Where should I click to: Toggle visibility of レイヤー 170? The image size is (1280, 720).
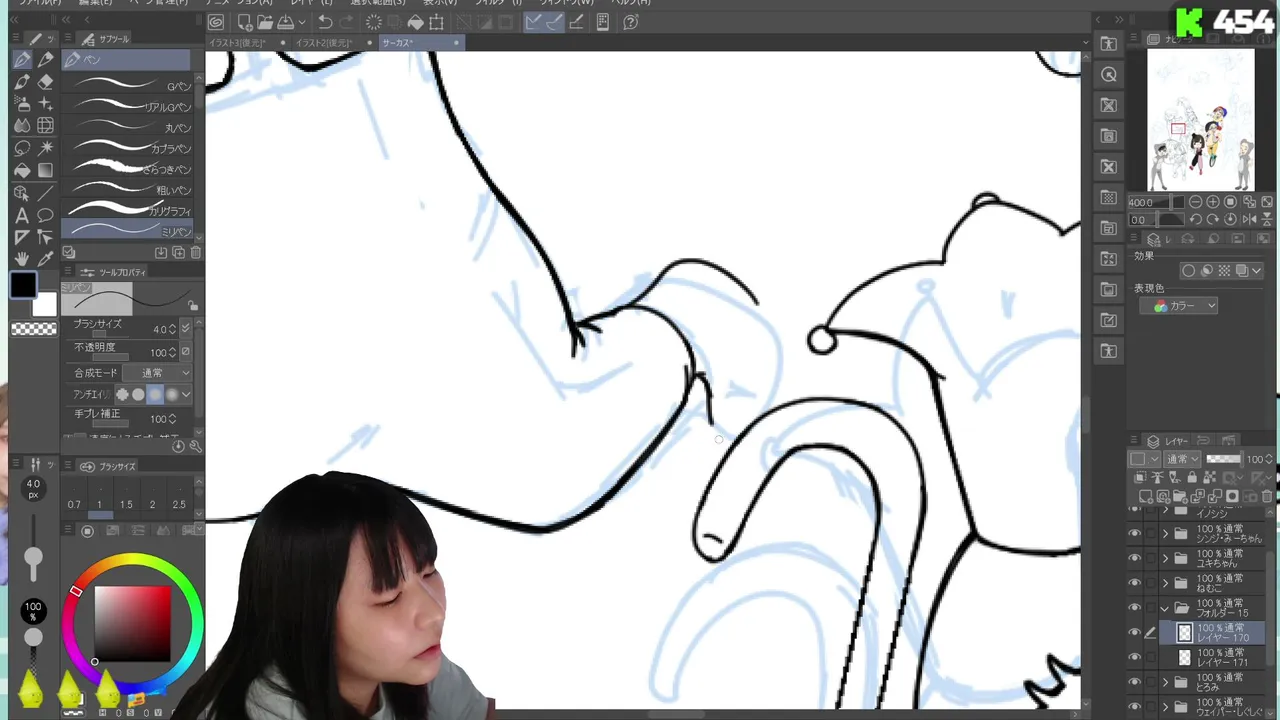[x=1134, y=633]
